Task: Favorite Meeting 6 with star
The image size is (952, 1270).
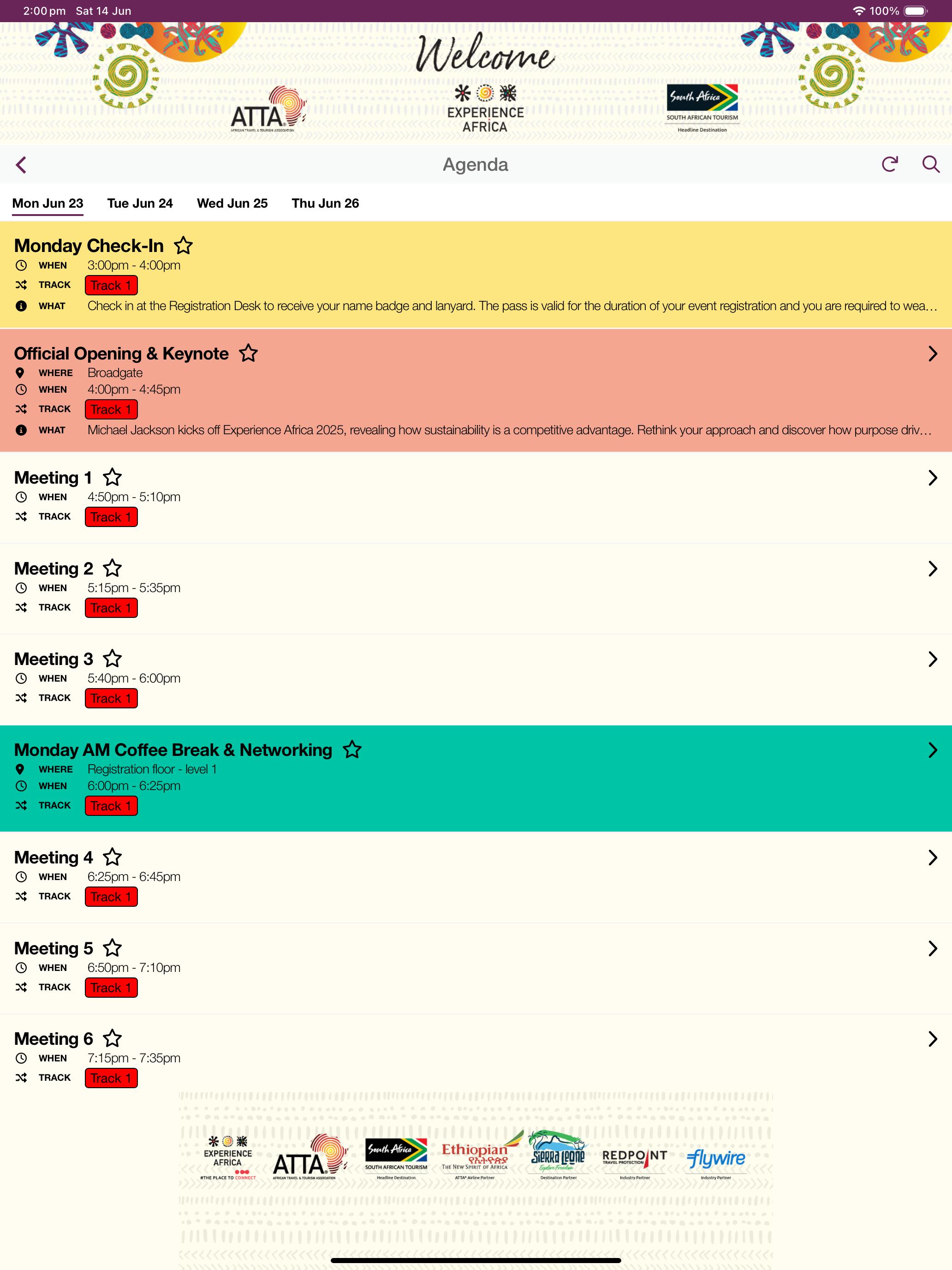Action: (x=112, y=1038)
